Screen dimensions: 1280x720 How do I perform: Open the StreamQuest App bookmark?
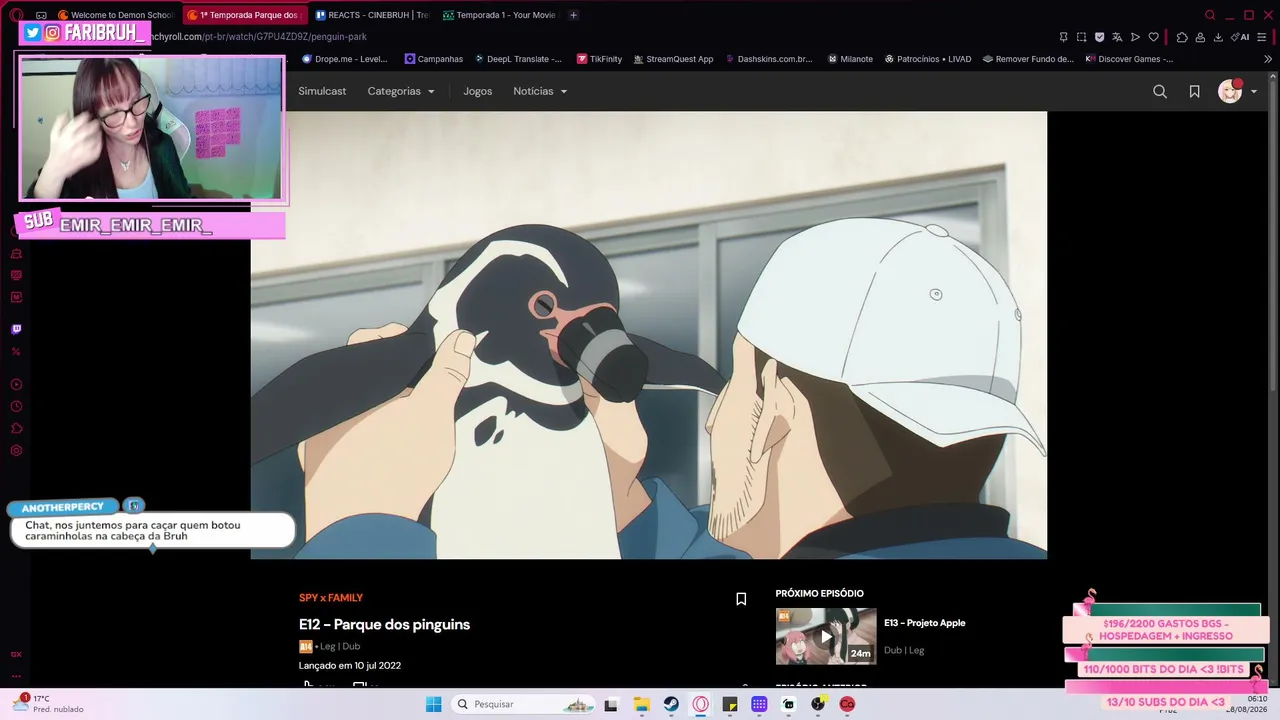673,59
